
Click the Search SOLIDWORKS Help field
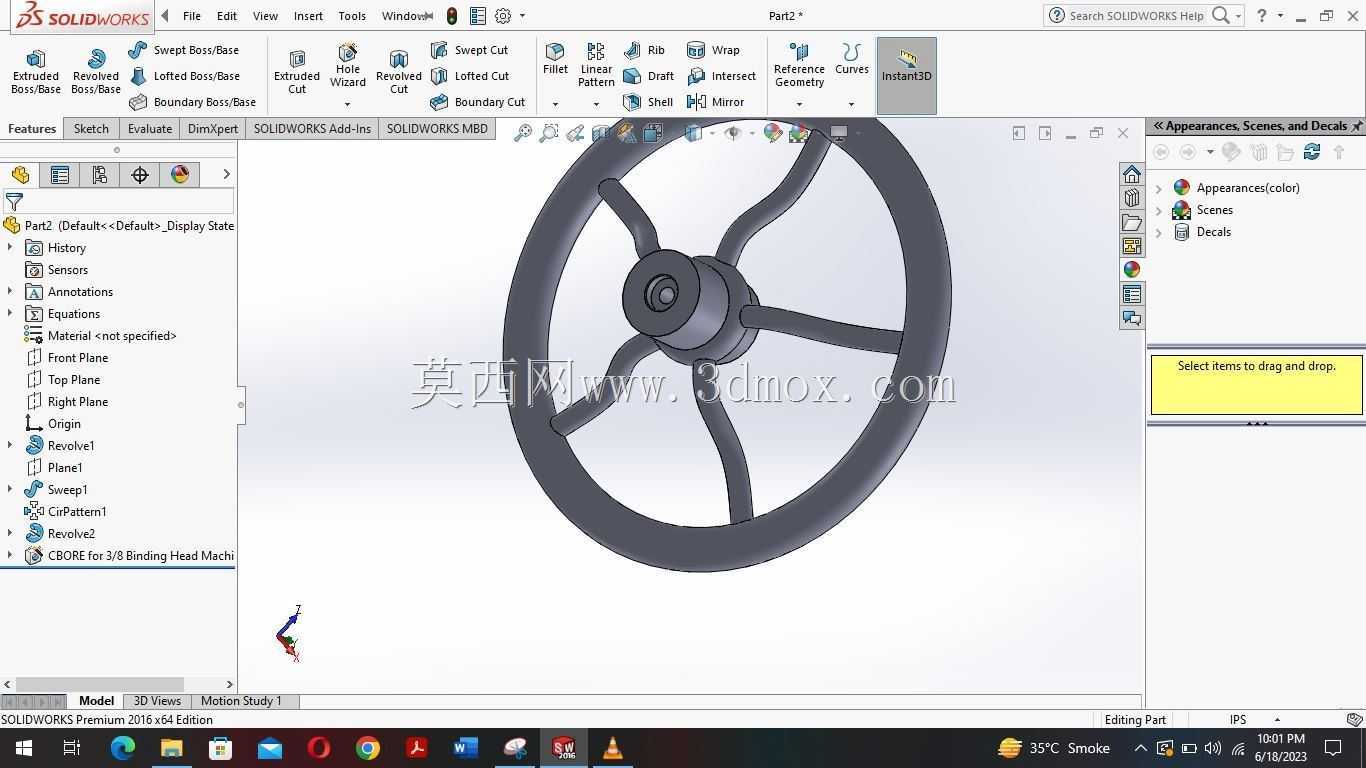pos(1137,16)
